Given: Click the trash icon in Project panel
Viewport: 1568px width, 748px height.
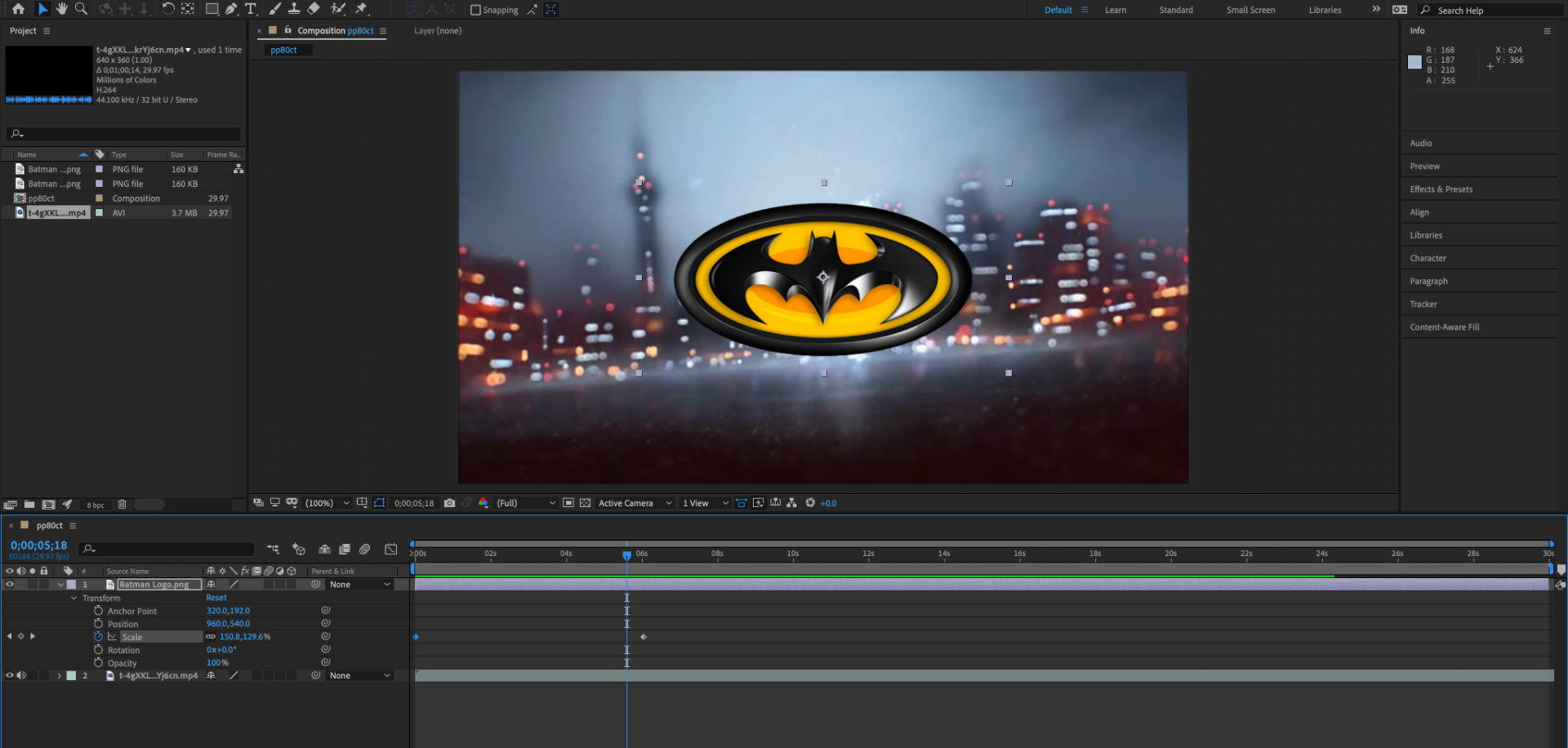Looking at the screenshot, I should pos(122,505).
